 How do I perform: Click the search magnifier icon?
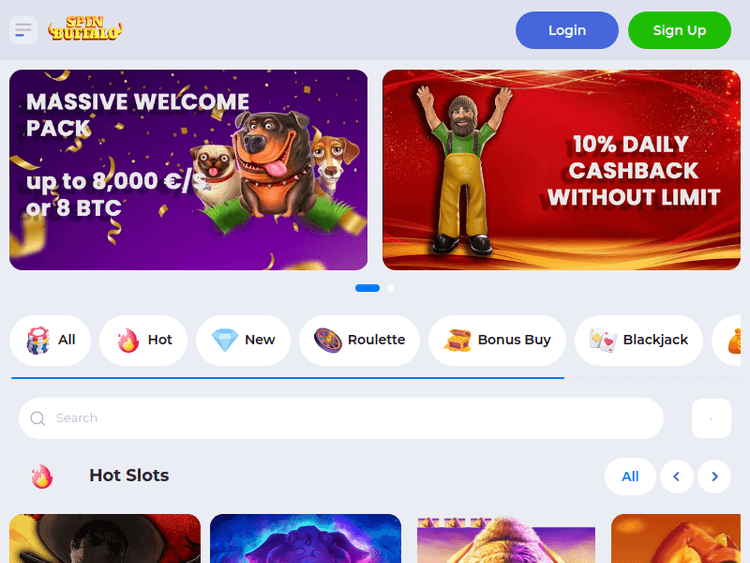tap(38, 419)
